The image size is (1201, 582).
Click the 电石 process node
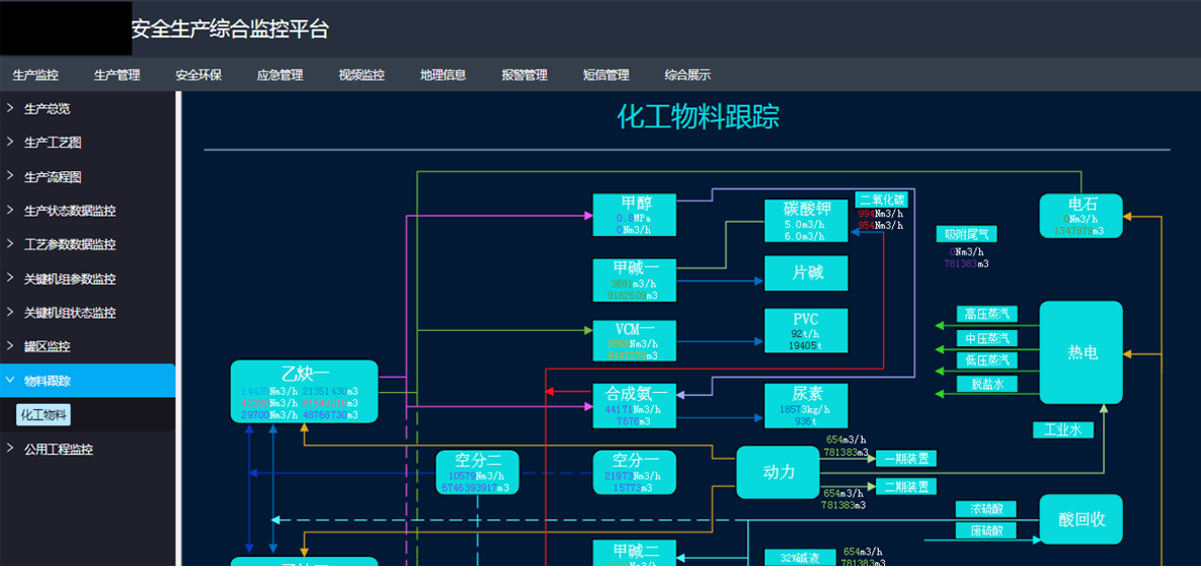click(x=1081, y=216)
